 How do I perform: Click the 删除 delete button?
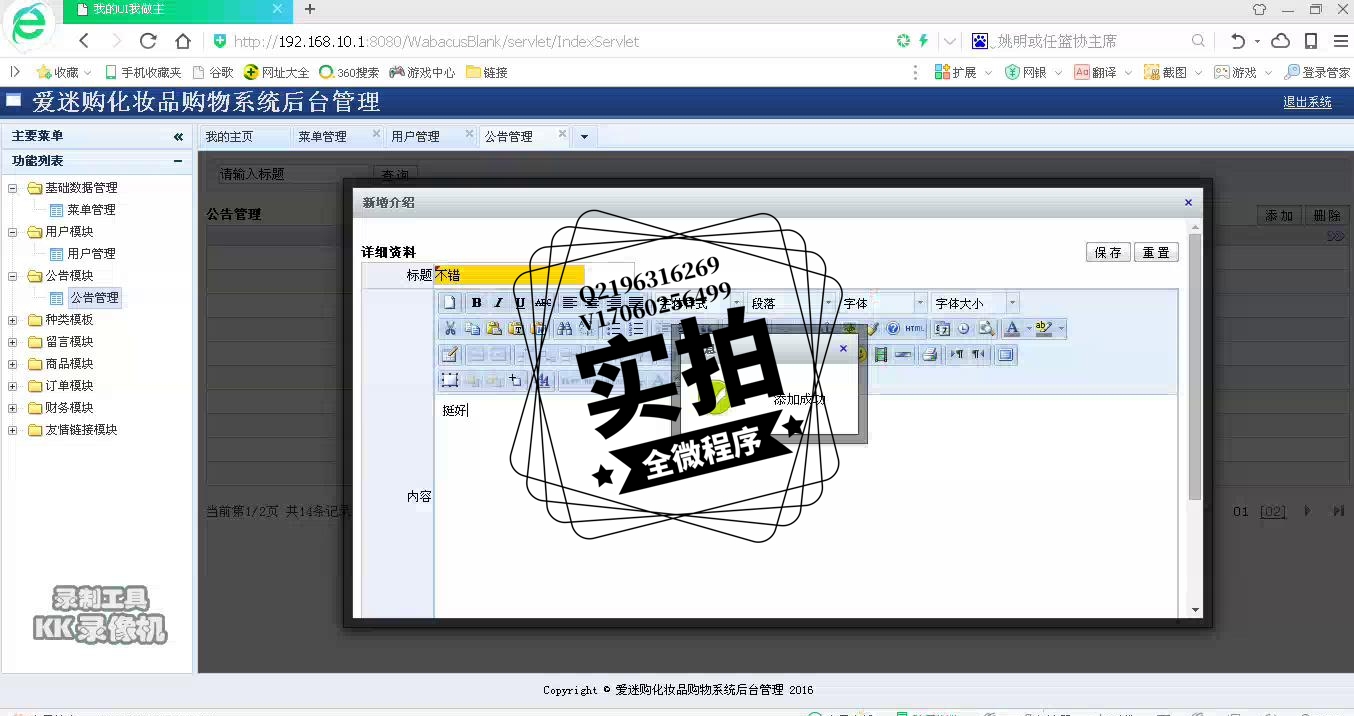click(1327, 215)
